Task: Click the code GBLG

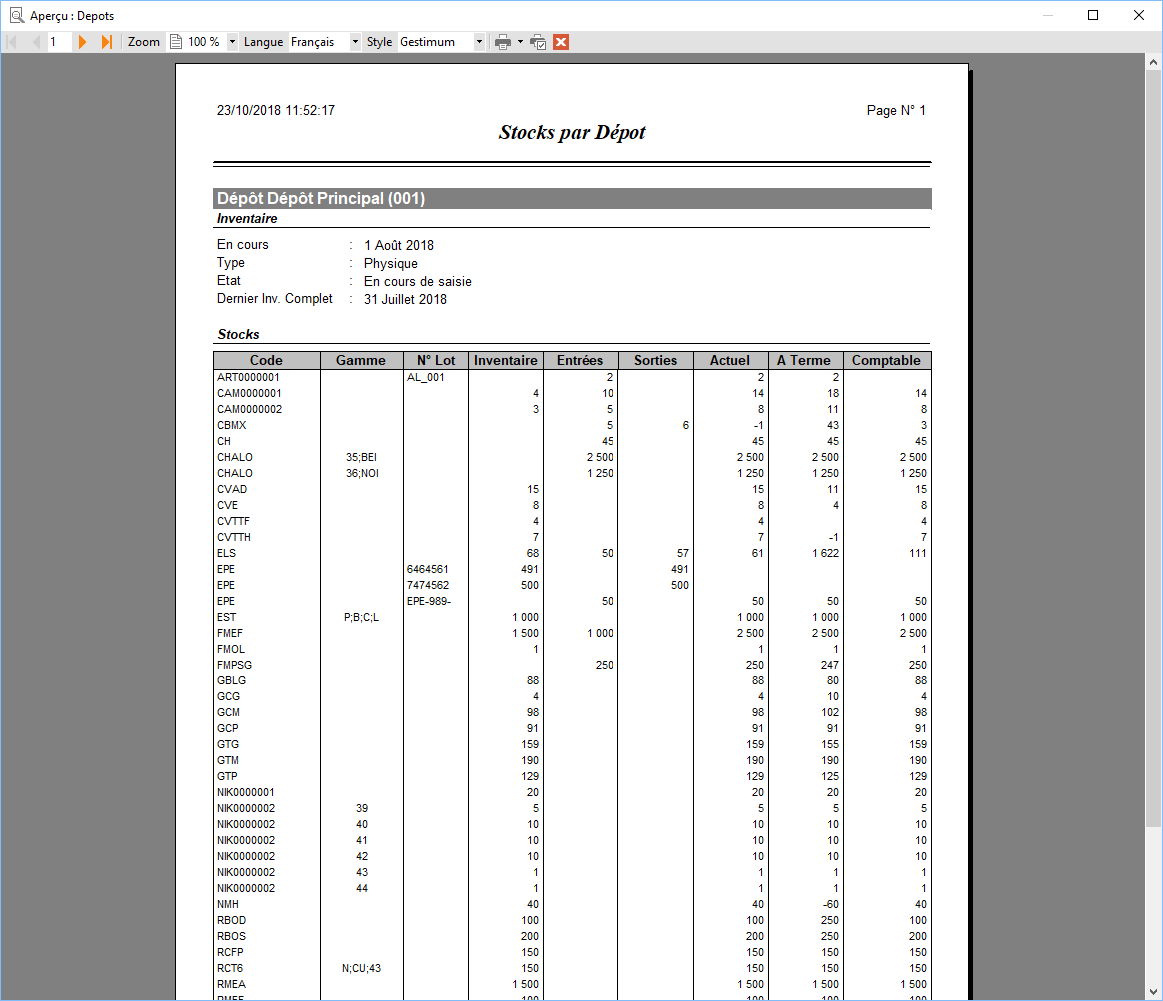Action: point(231,680)
